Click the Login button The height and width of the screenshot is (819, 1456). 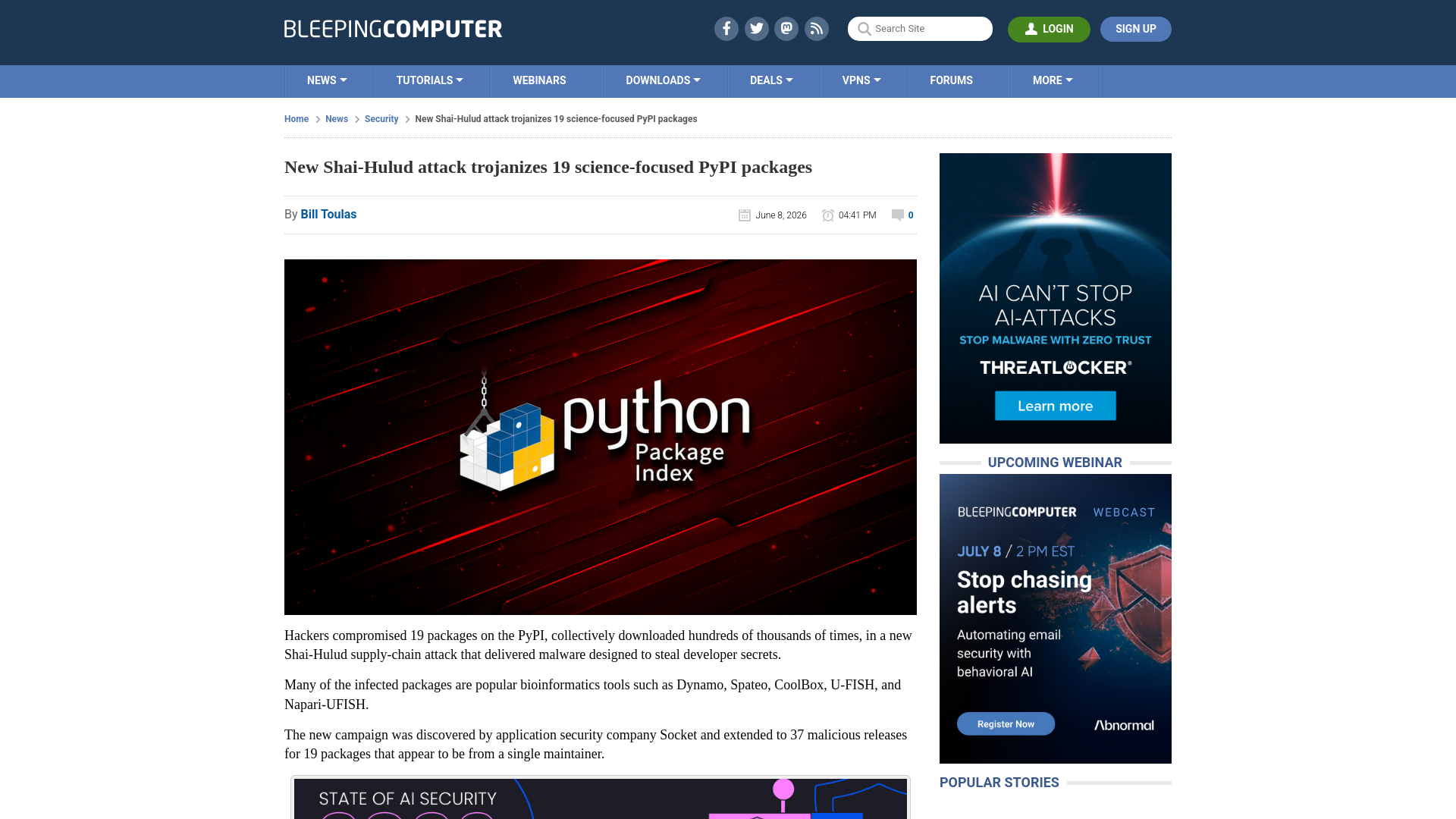[x=1049, y=29]
